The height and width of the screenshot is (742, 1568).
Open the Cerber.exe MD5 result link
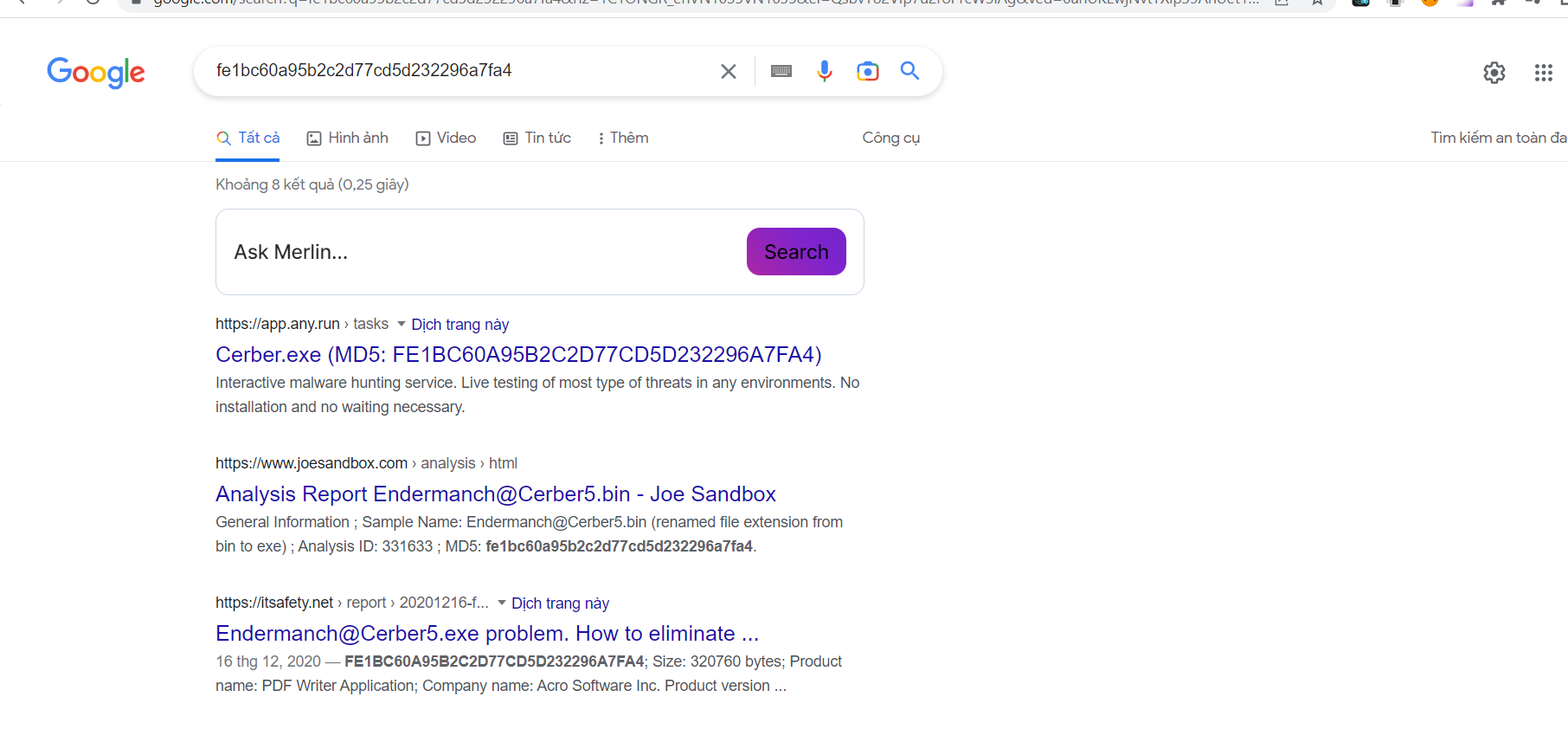tap(518, 354)
